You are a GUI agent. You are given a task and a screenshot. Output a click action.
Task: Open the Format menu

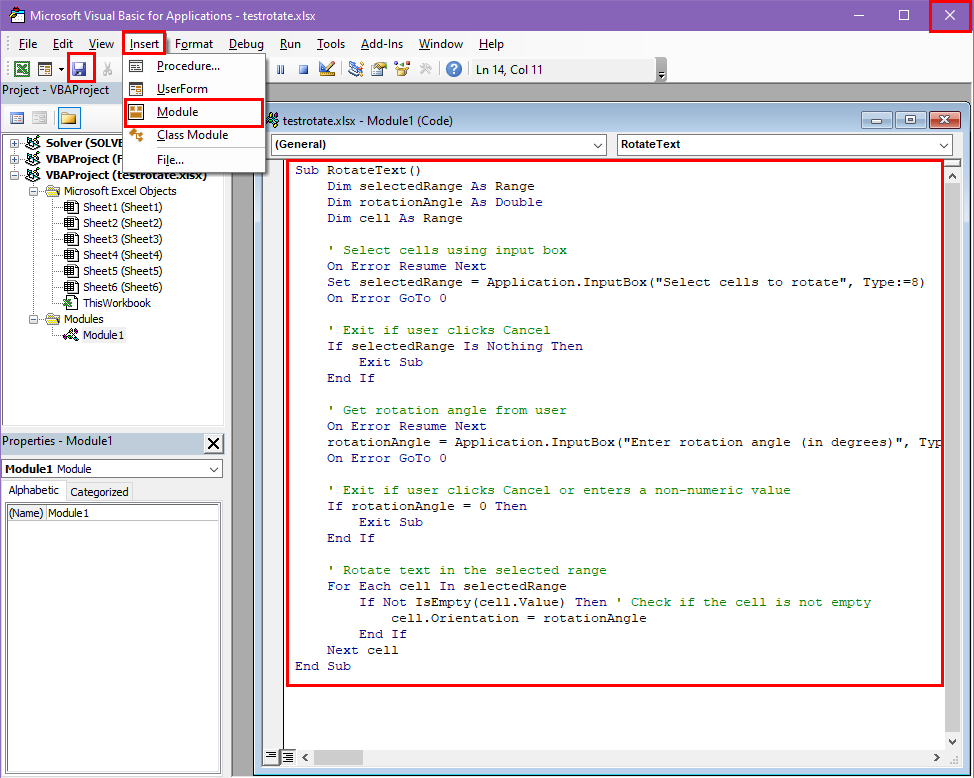coord(194,44)
